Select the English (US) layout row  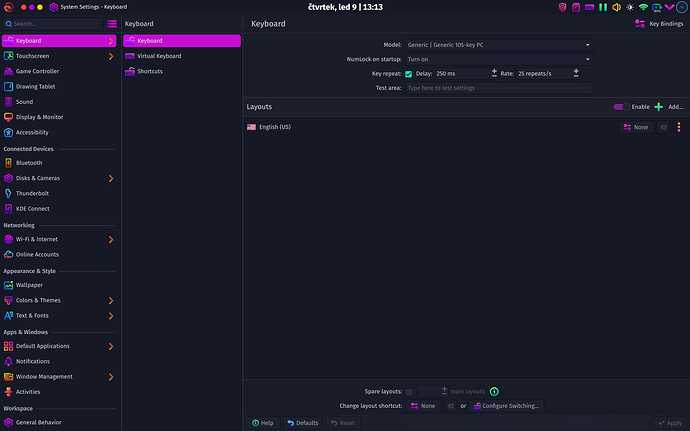coord(466,127)
